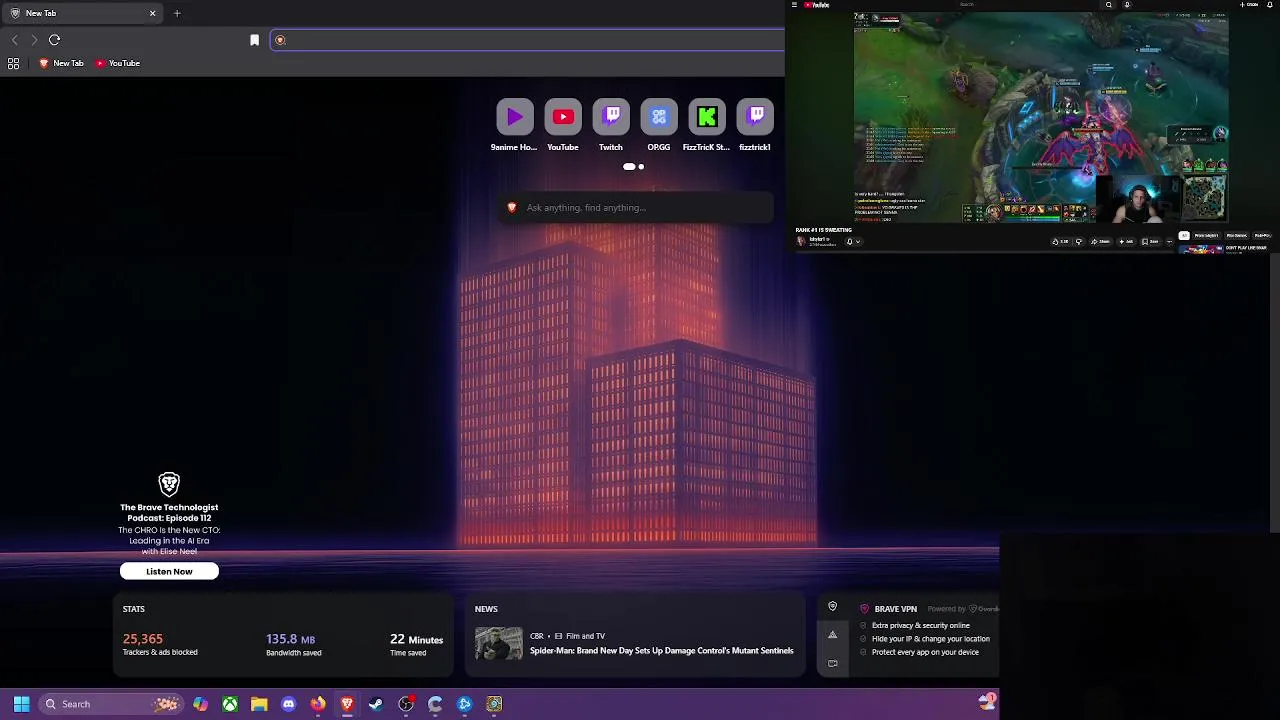Click BRAVE VPN heading text

click(x=895, y=608)
